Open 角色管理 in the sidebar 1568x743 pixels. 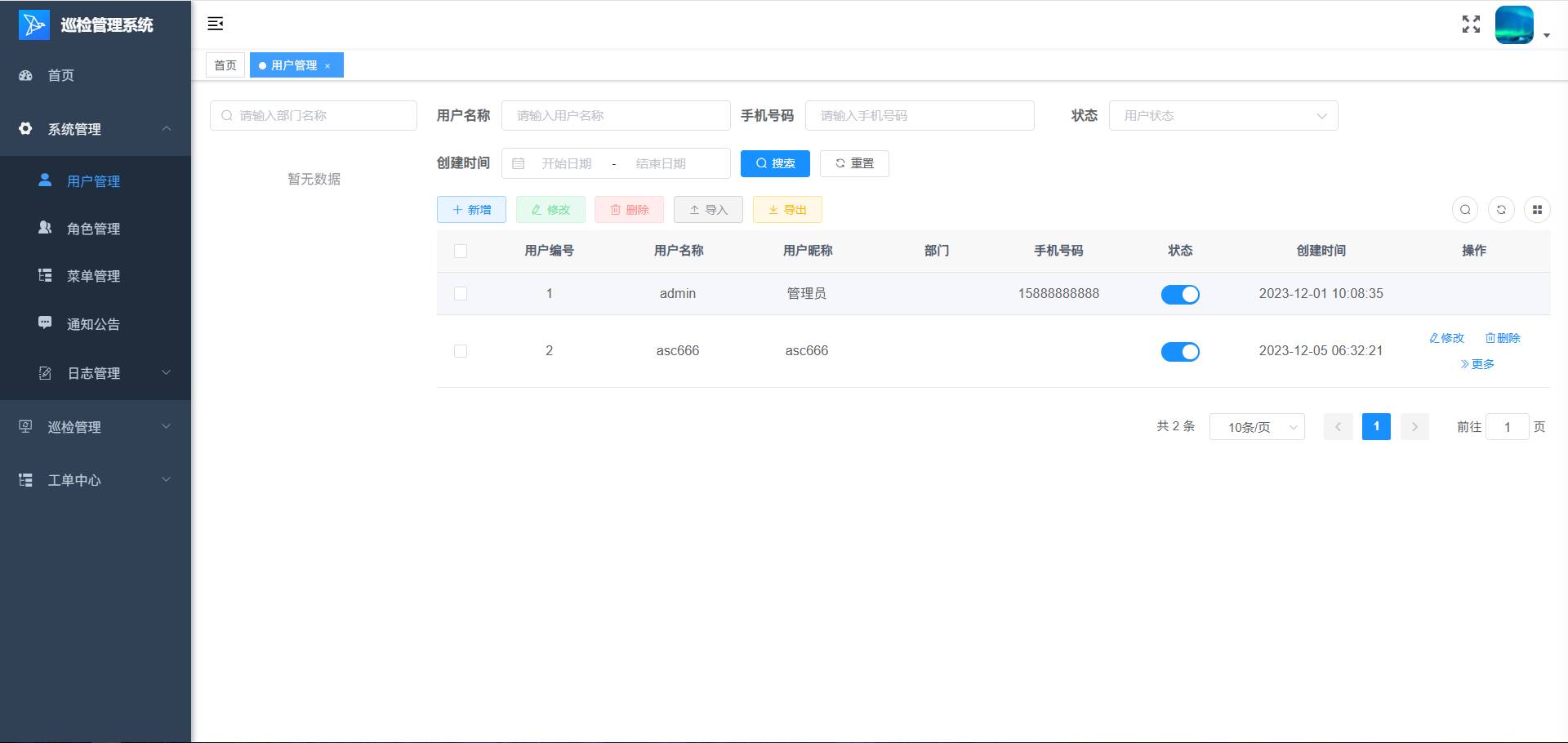(x=93, y=229)
